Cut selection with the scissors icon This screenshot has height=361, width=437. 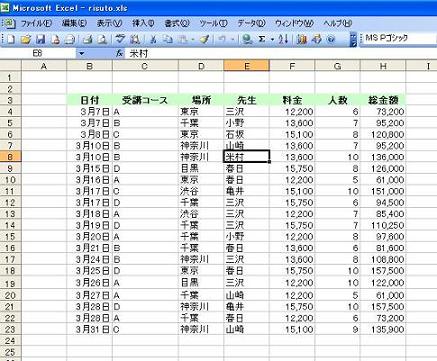pyautogui.click(x=153, y=39)
